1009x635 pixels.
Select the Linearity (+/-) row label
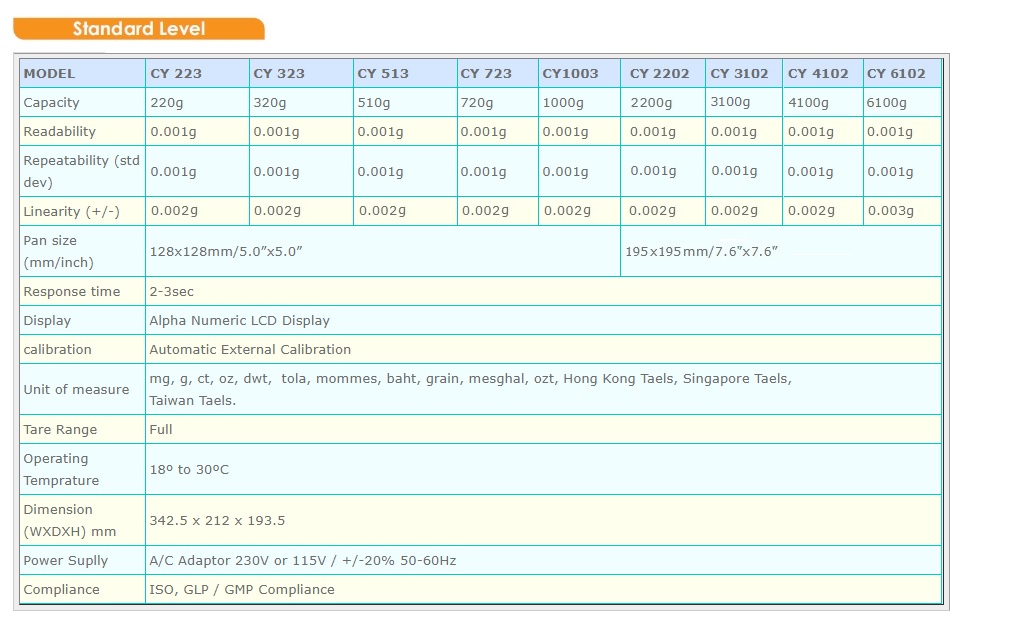(71, 211)
